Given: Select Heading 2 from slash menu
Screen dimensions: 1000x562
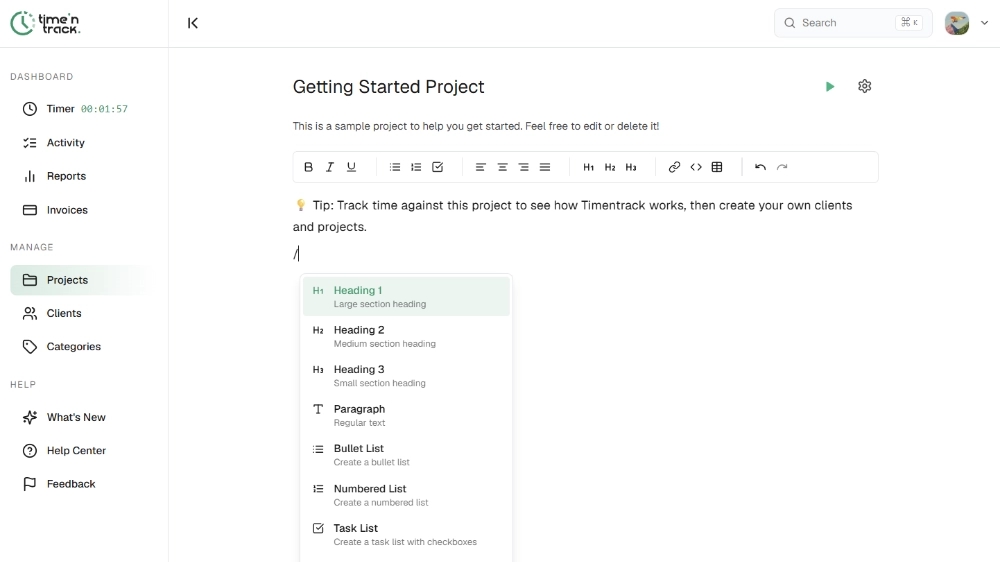Looking at the screenshot, I should coord(406,336).
